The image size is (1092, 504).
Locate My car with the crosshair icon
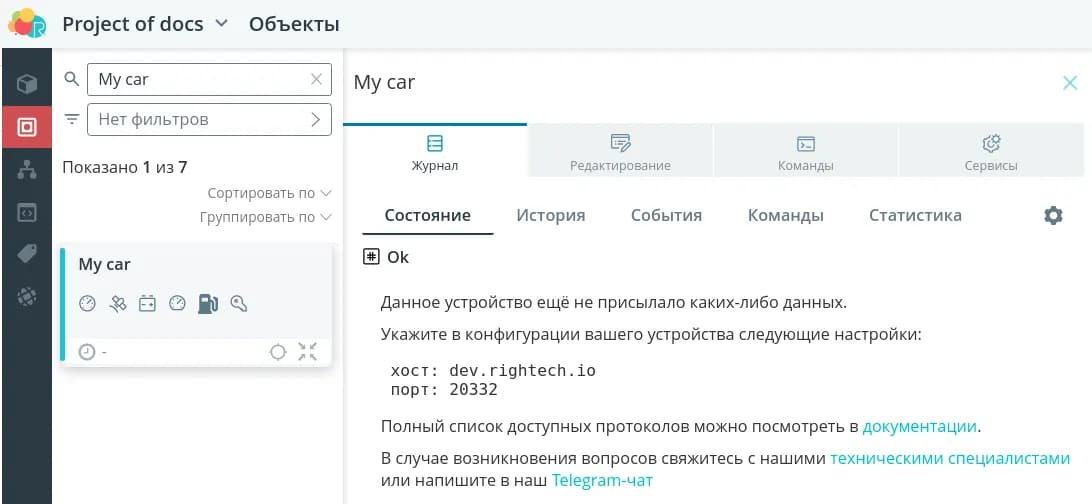[278, 352]
